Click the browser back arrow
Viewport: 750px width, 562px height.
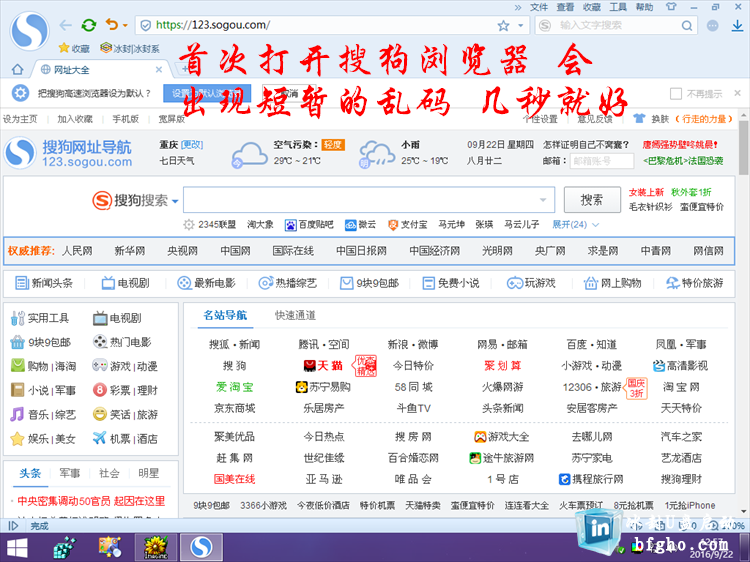pos(66,25)
